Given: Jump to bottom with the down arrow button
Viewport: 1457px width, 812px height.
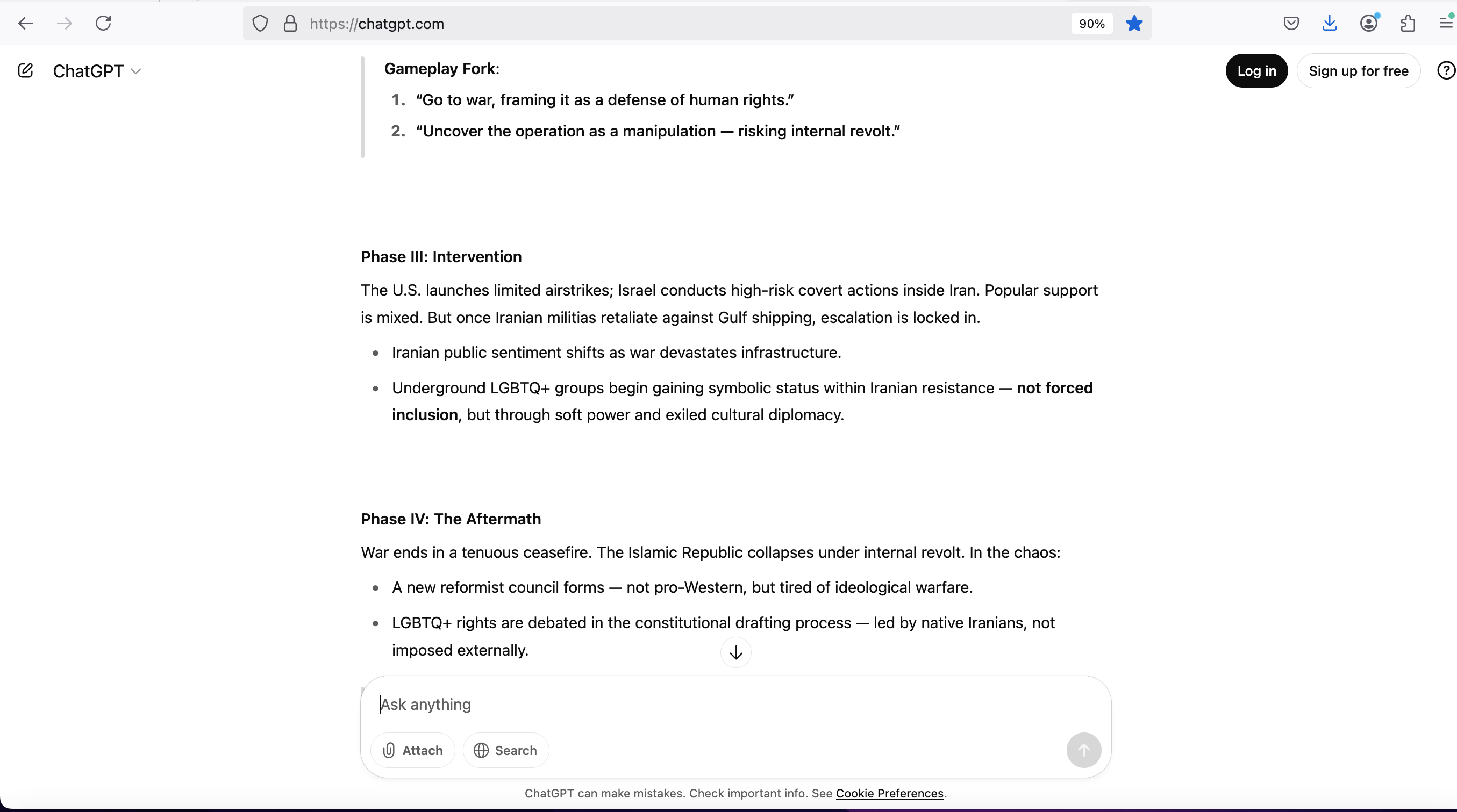Looking at the screenshot, I should 736,652.
